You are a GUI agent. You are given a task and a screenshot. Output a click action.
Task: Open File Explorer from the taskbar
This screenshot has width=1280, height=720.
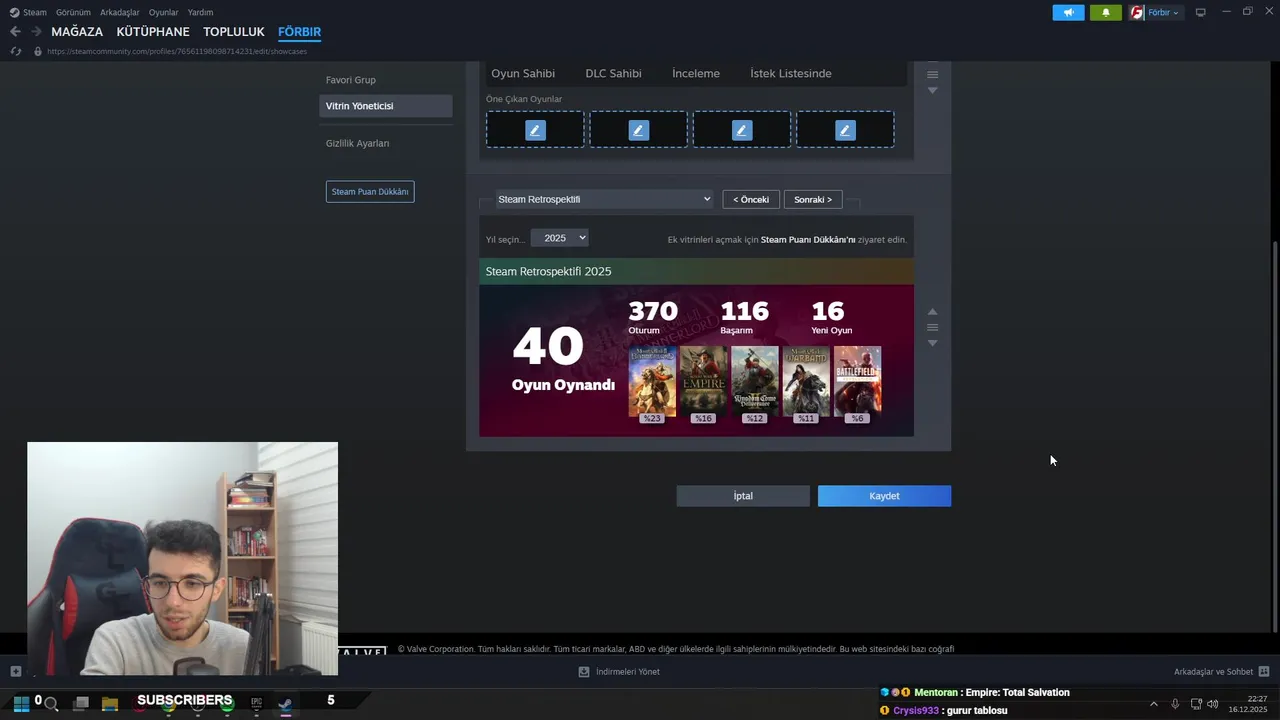(x=110, y=704)
